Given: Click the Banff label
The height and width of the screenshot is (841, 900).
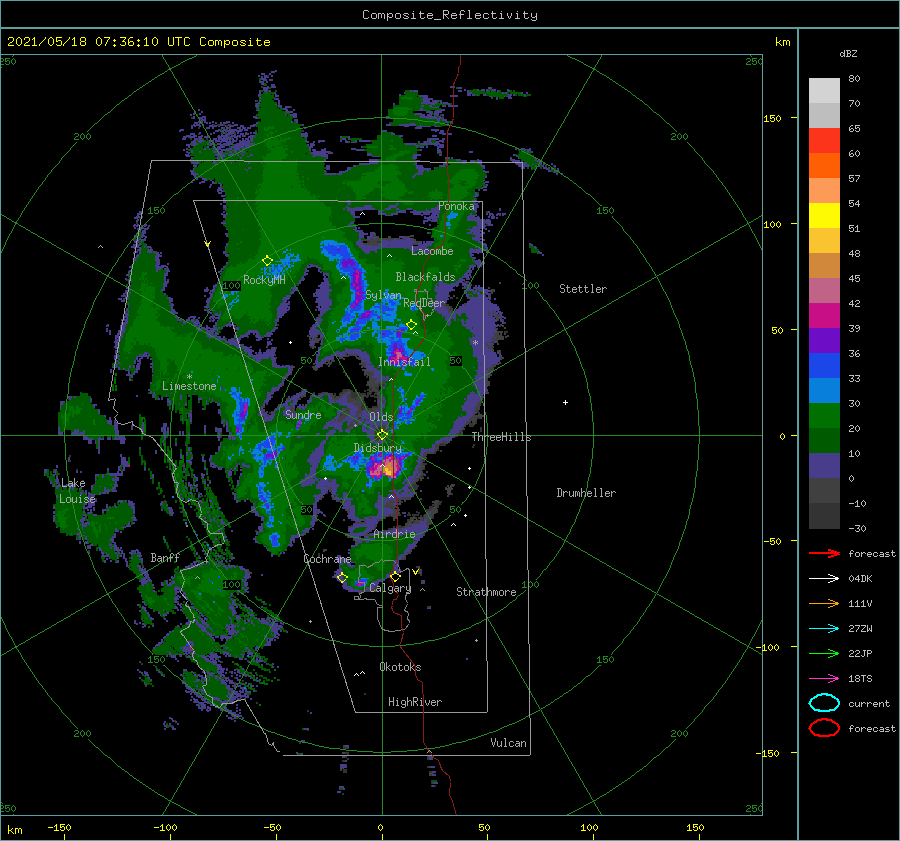Looking at the screenshot, I should [165, 557].
